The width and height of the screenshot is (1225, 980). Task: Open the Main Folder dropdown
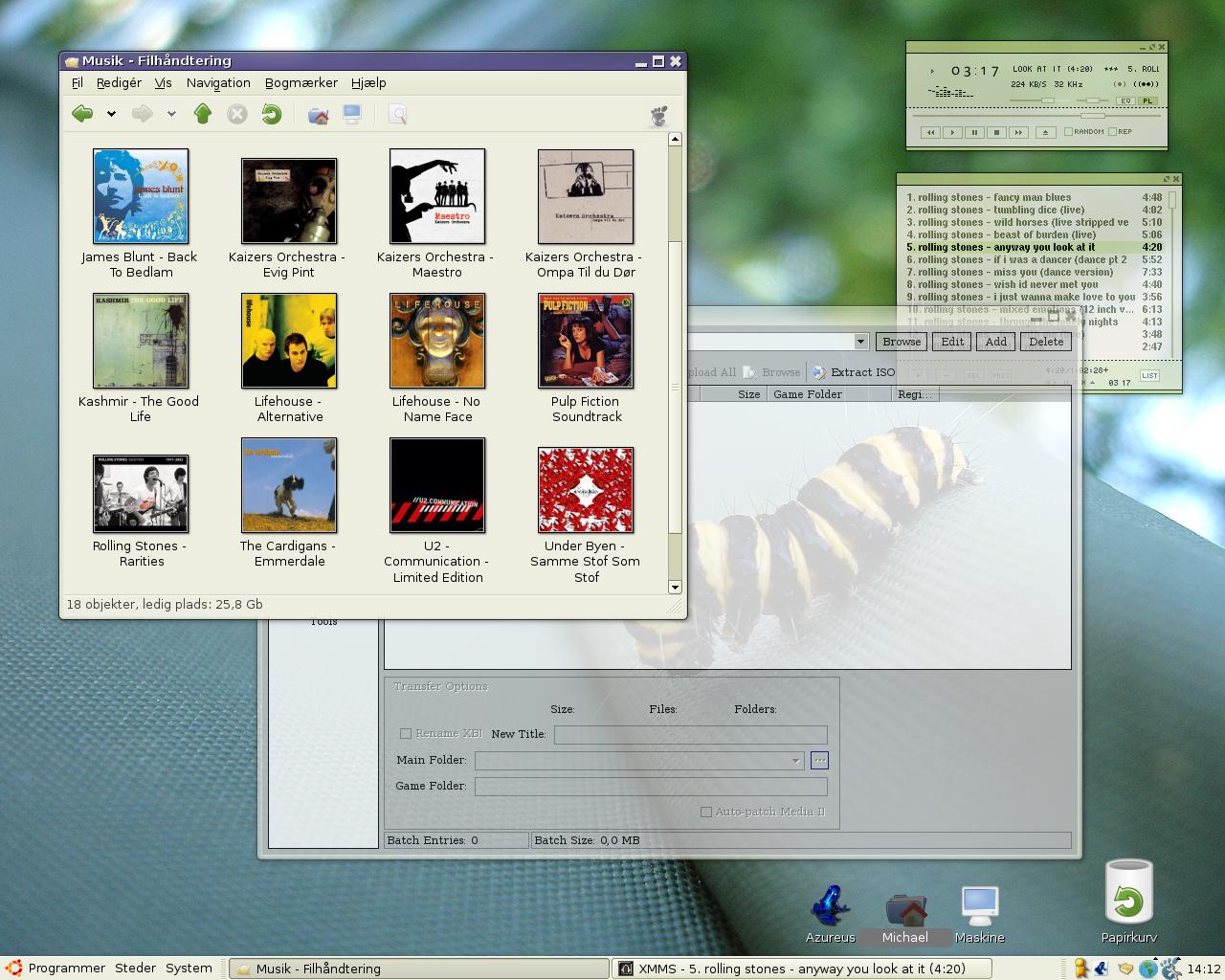[x=795, y=761]
